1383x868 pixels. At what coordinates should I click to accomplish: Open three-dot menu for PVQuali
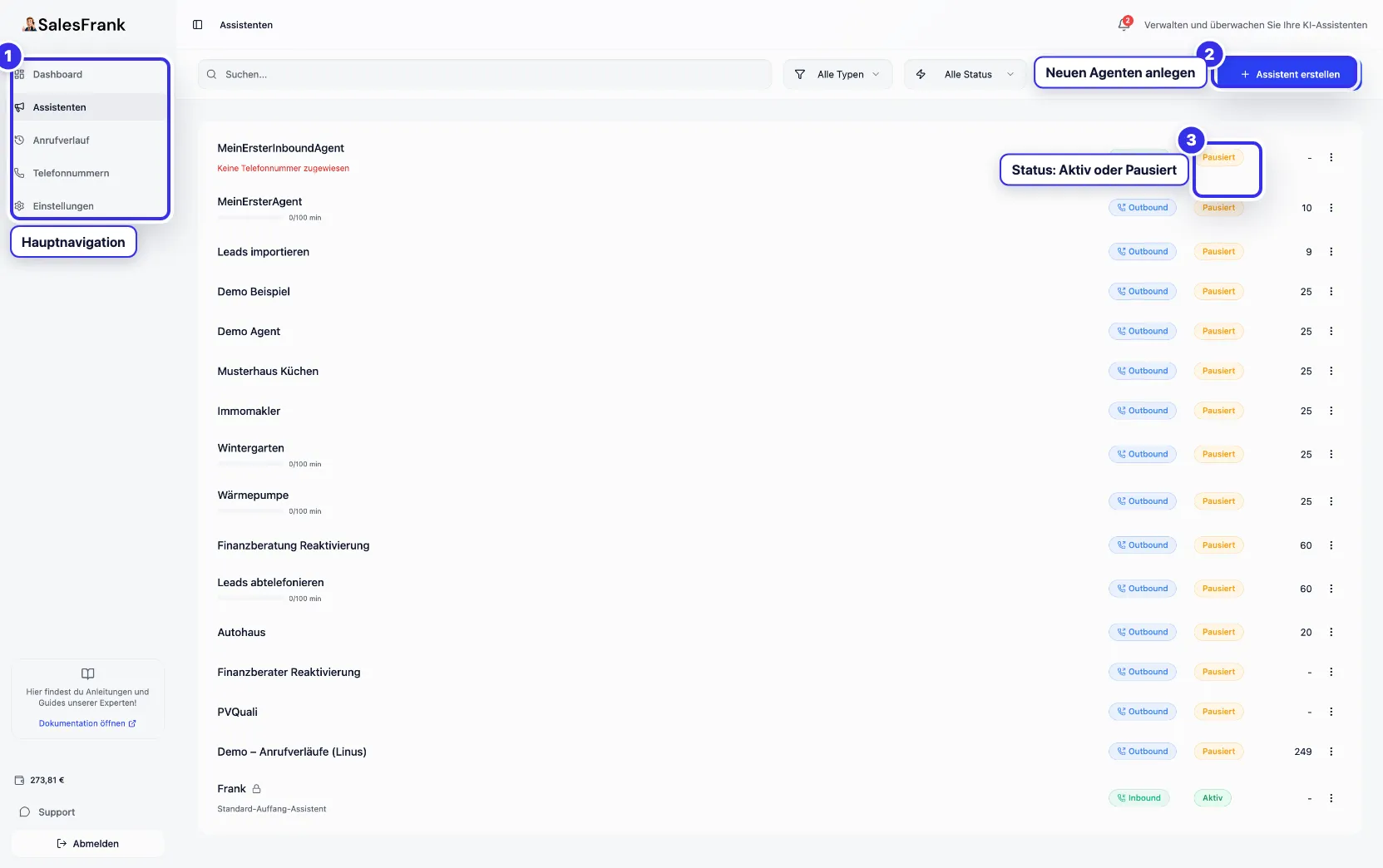[x=1331, y=712]
